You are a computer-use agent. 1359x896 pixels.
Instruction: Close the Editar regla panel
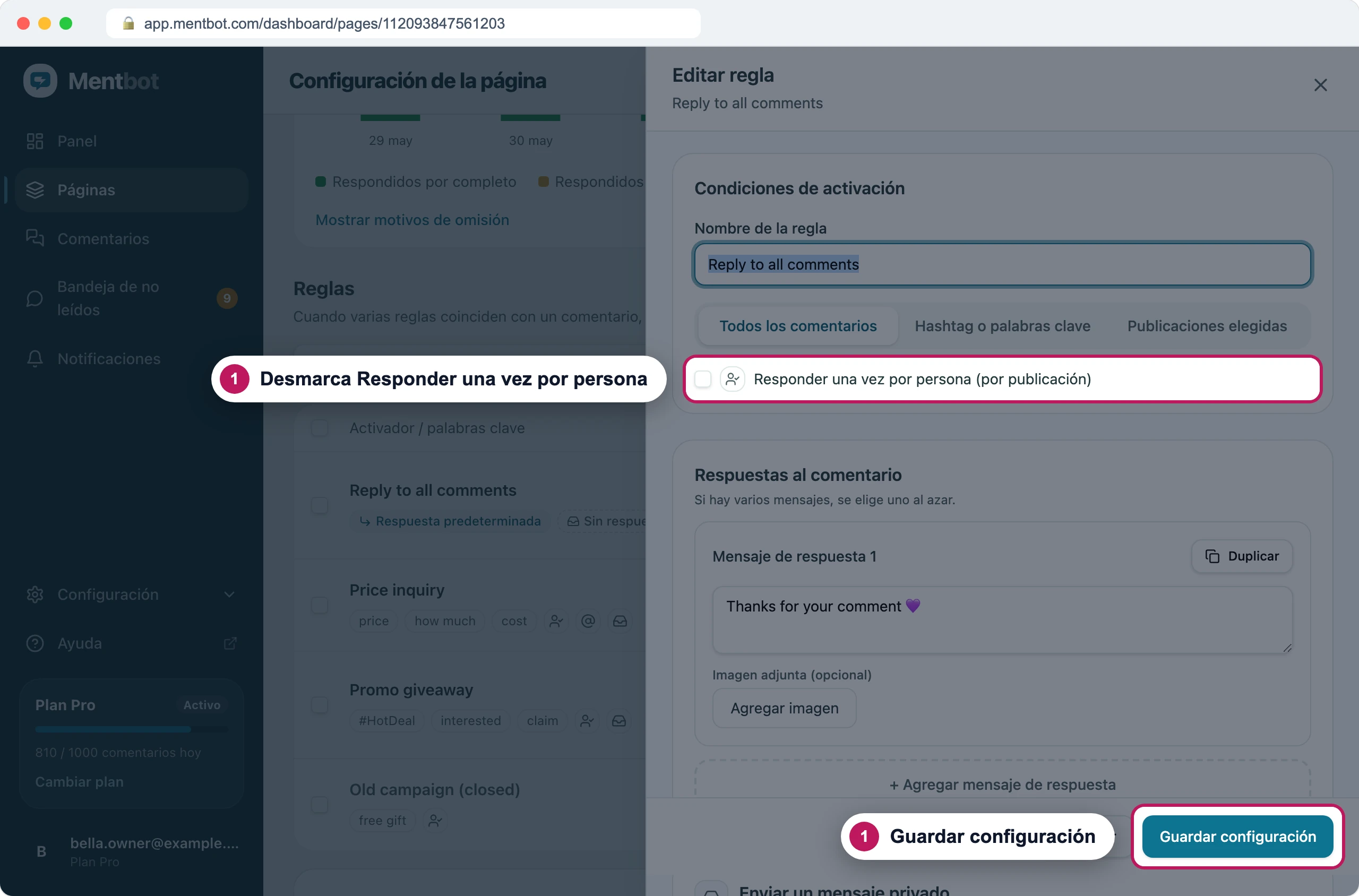click(x=1320, y=85)
